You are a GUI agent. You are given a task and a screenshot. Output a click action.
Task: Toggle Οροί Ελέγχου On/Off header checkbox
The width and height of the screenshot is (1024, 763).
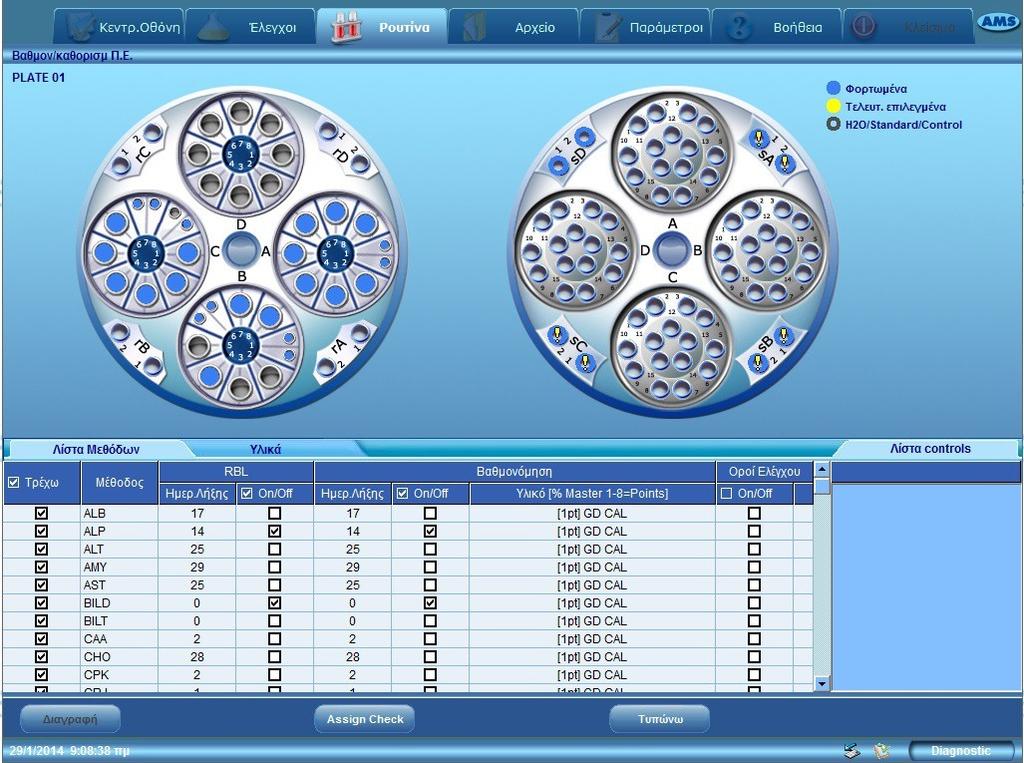tap(726, 494)
